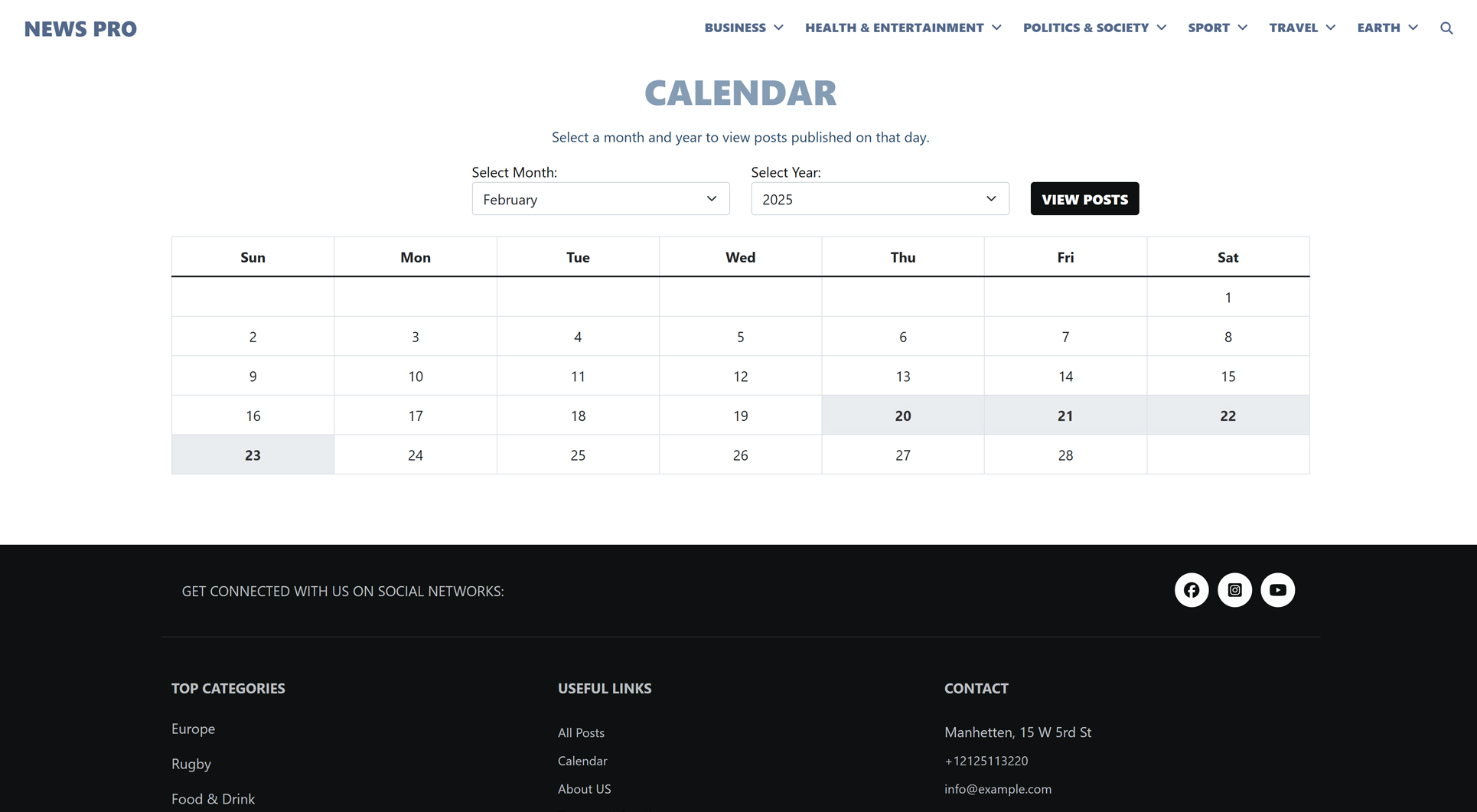Click the search magnifier icon
The image size is (1477, 812).
click(1446, 28)
